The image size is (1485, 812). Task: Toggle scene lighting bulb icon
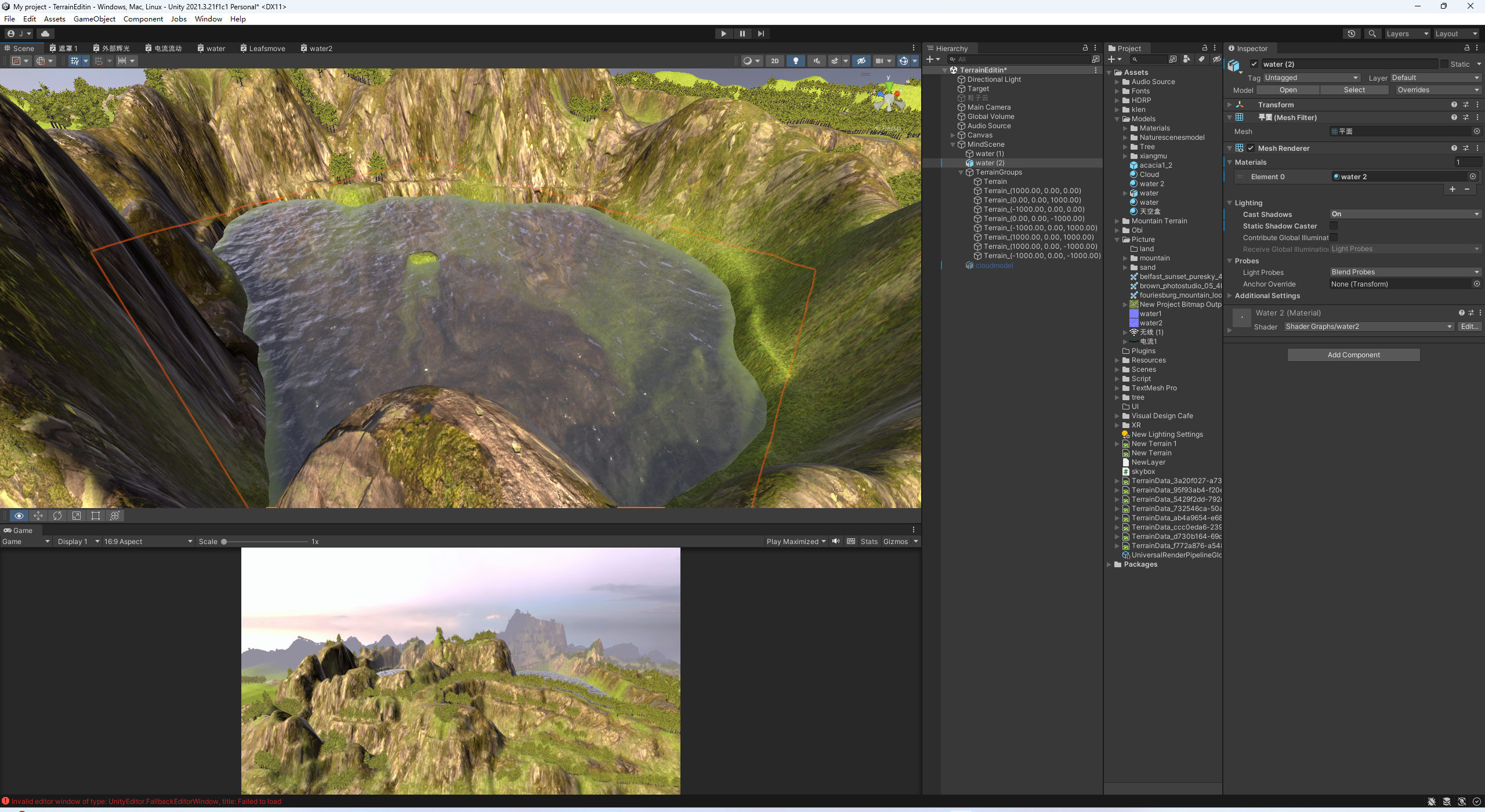[795, 61]
